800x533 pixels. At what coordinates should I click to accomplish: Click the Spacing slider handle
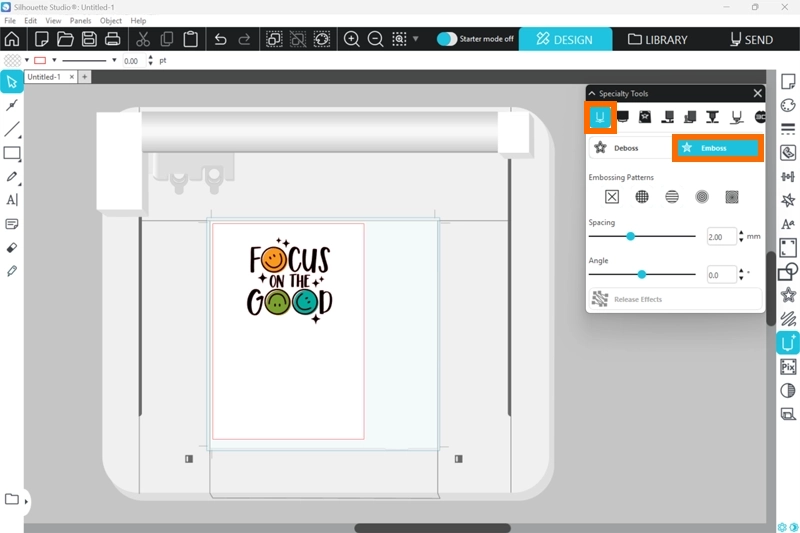pyautogui.click(x=631, y=237)
